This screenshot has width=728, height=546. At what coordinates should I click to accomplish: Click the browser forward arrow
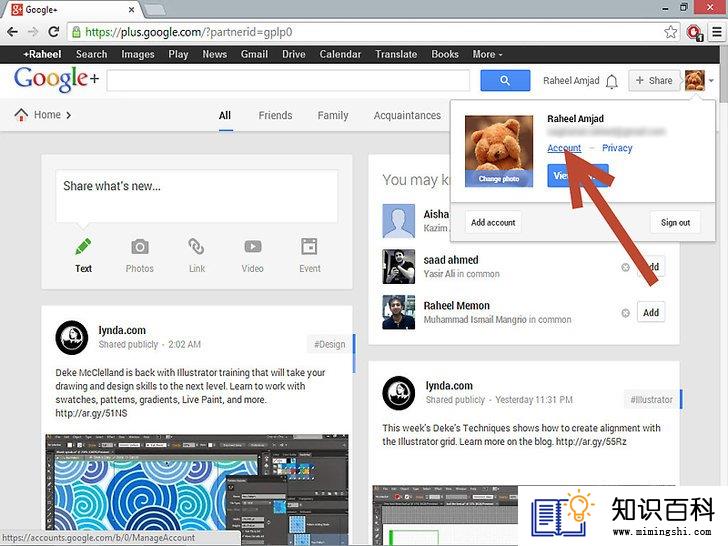coord(33,32)
